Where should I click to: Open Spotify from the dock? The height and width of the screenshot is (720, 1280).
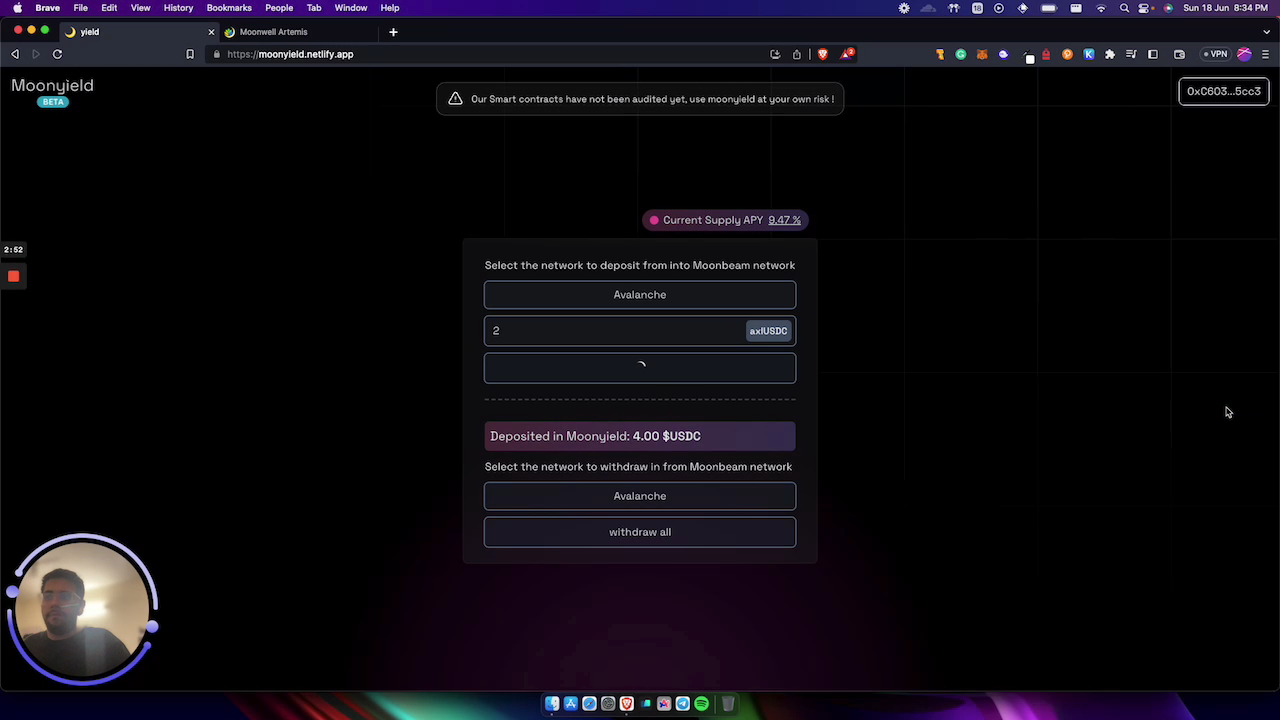tap(701, 704)
